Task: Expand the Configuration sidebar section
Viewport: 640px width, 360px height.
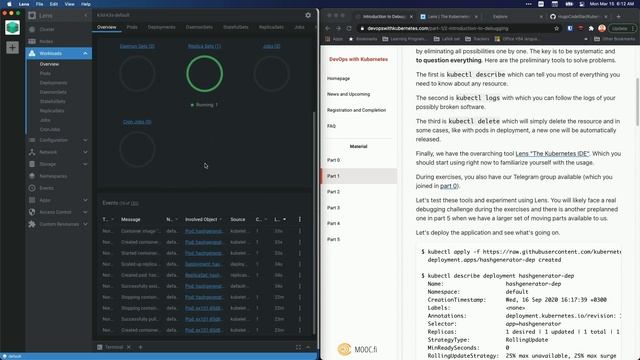Action: pyautogui.click(x=85, y=140)
